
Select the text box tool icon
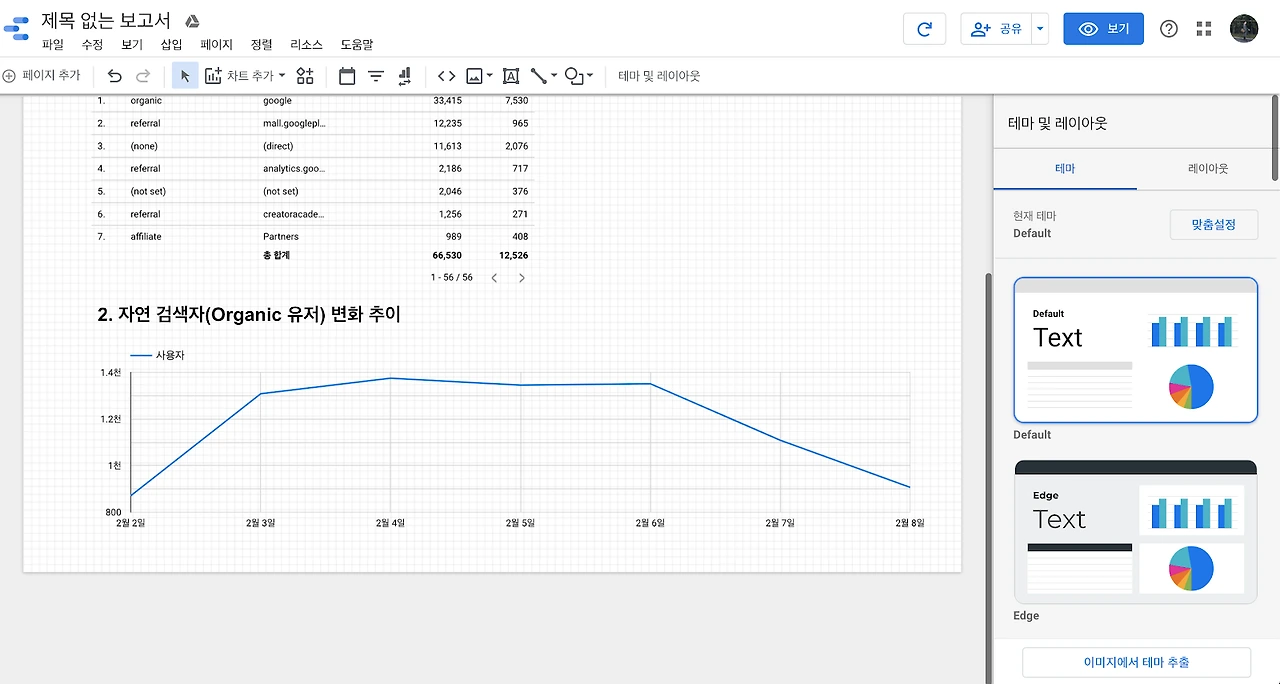[x=511, y=76]
